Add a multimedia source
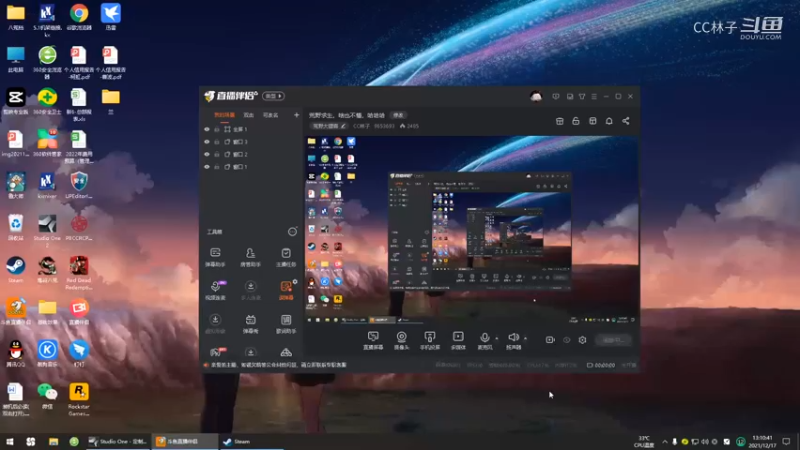 458,340
